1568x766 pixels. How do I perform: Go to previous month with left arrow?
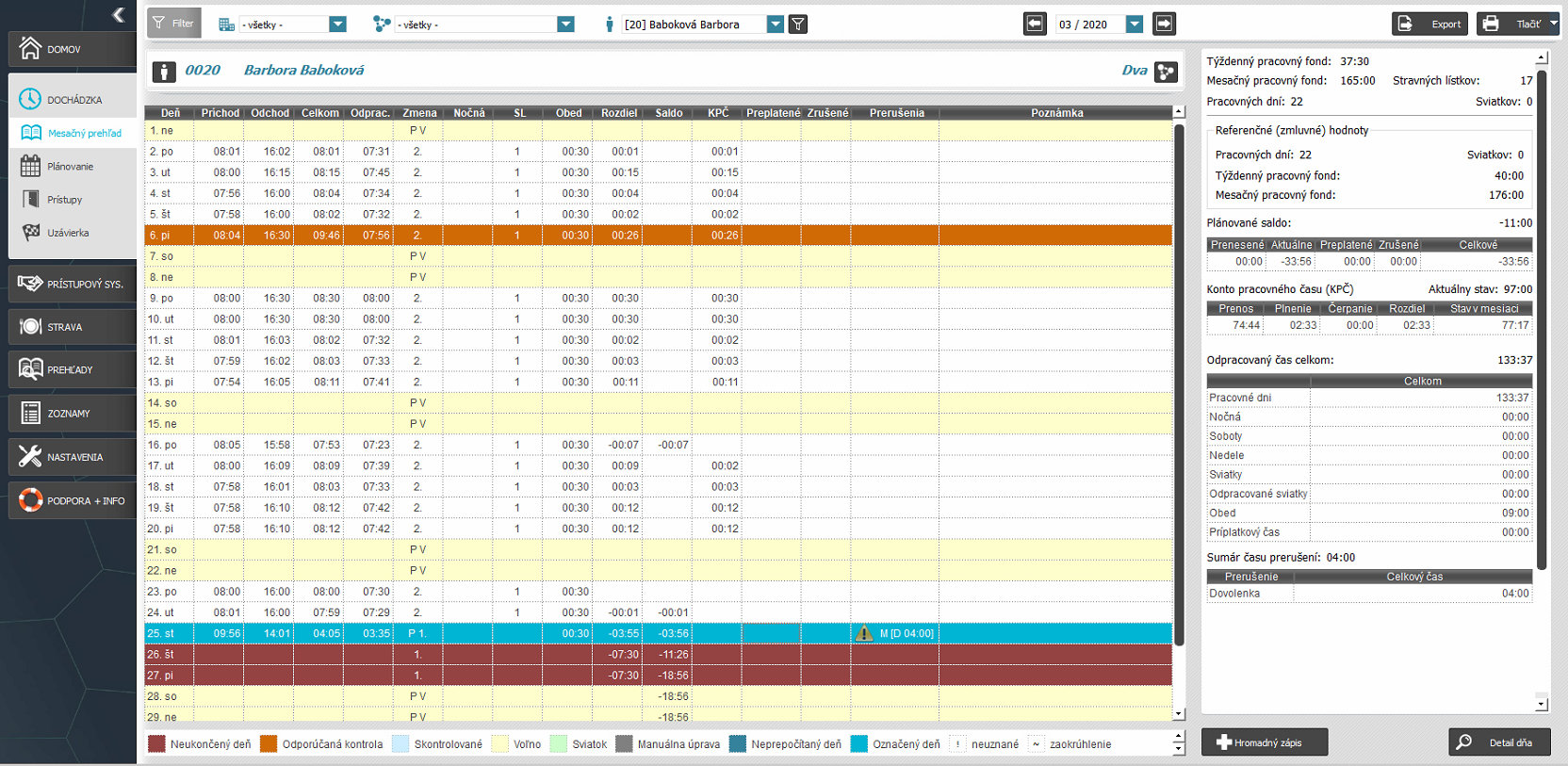[1035, 24]
